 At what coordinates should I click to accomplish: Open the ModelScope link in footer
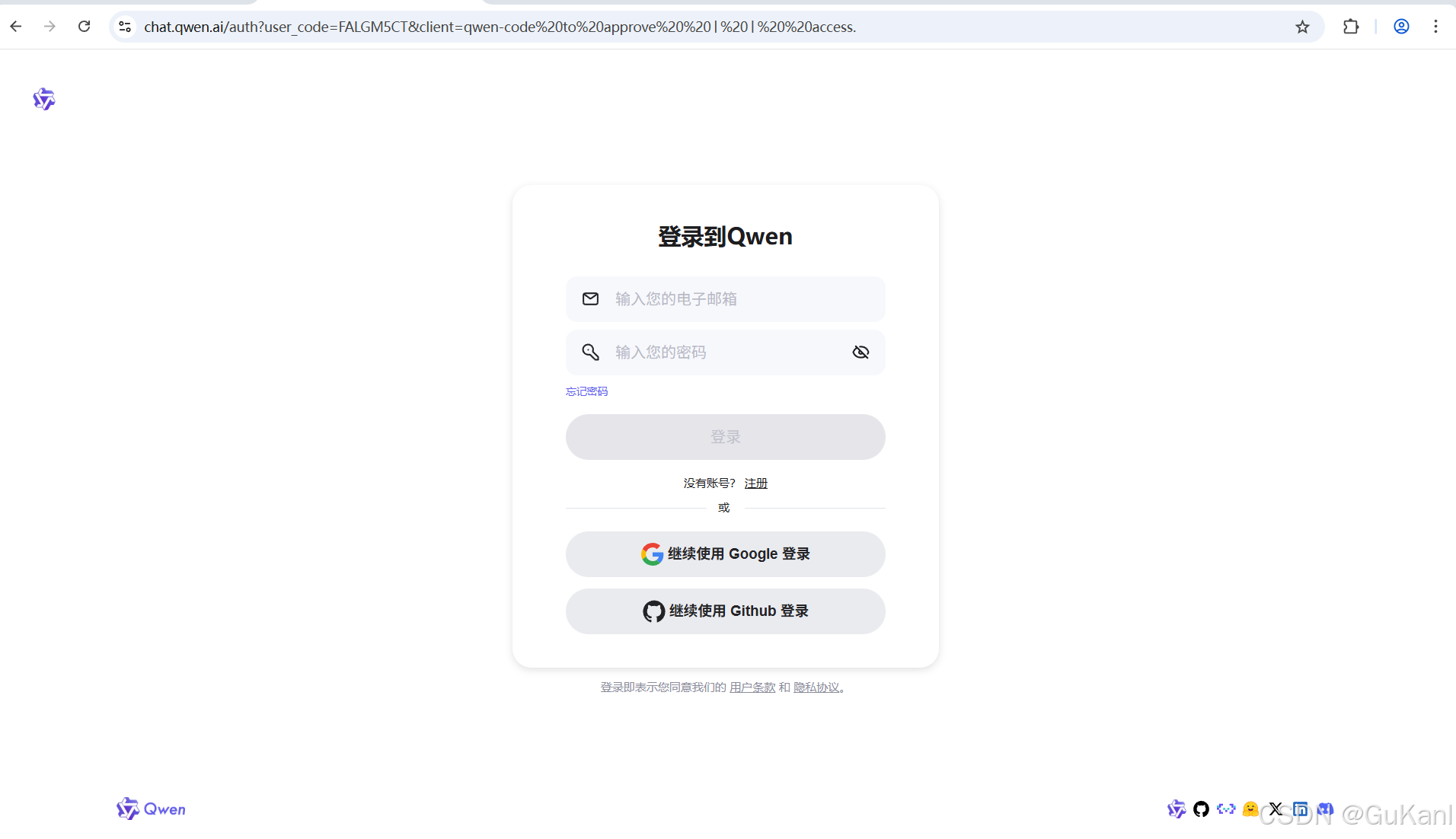1226,809
